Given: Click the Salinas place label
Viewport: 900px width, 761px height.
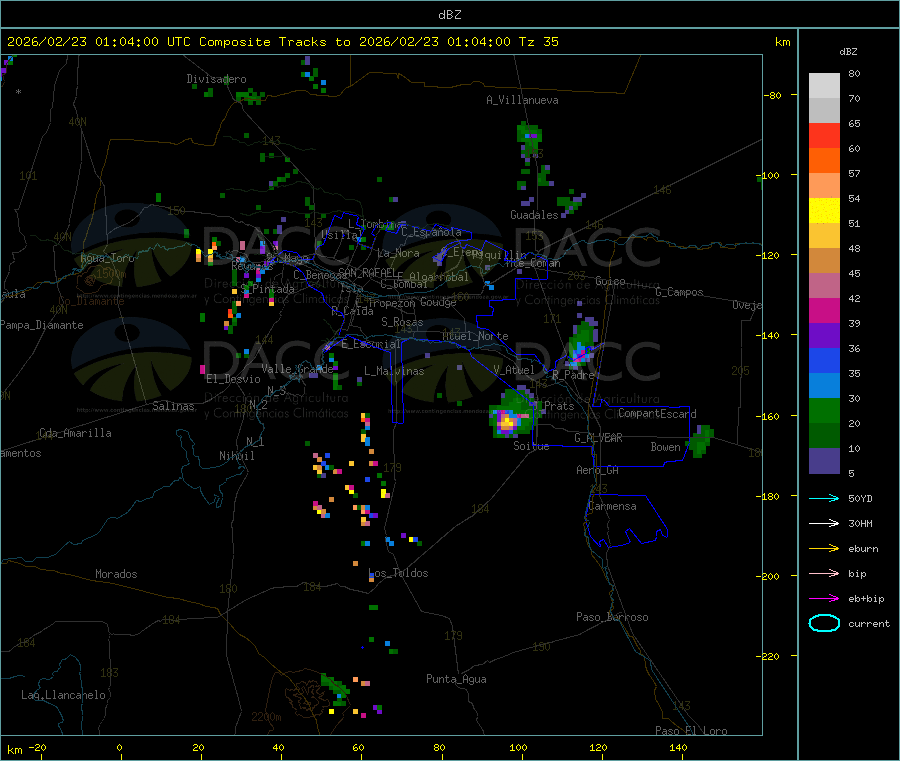Looking at the screenshot, I should 173,406.
